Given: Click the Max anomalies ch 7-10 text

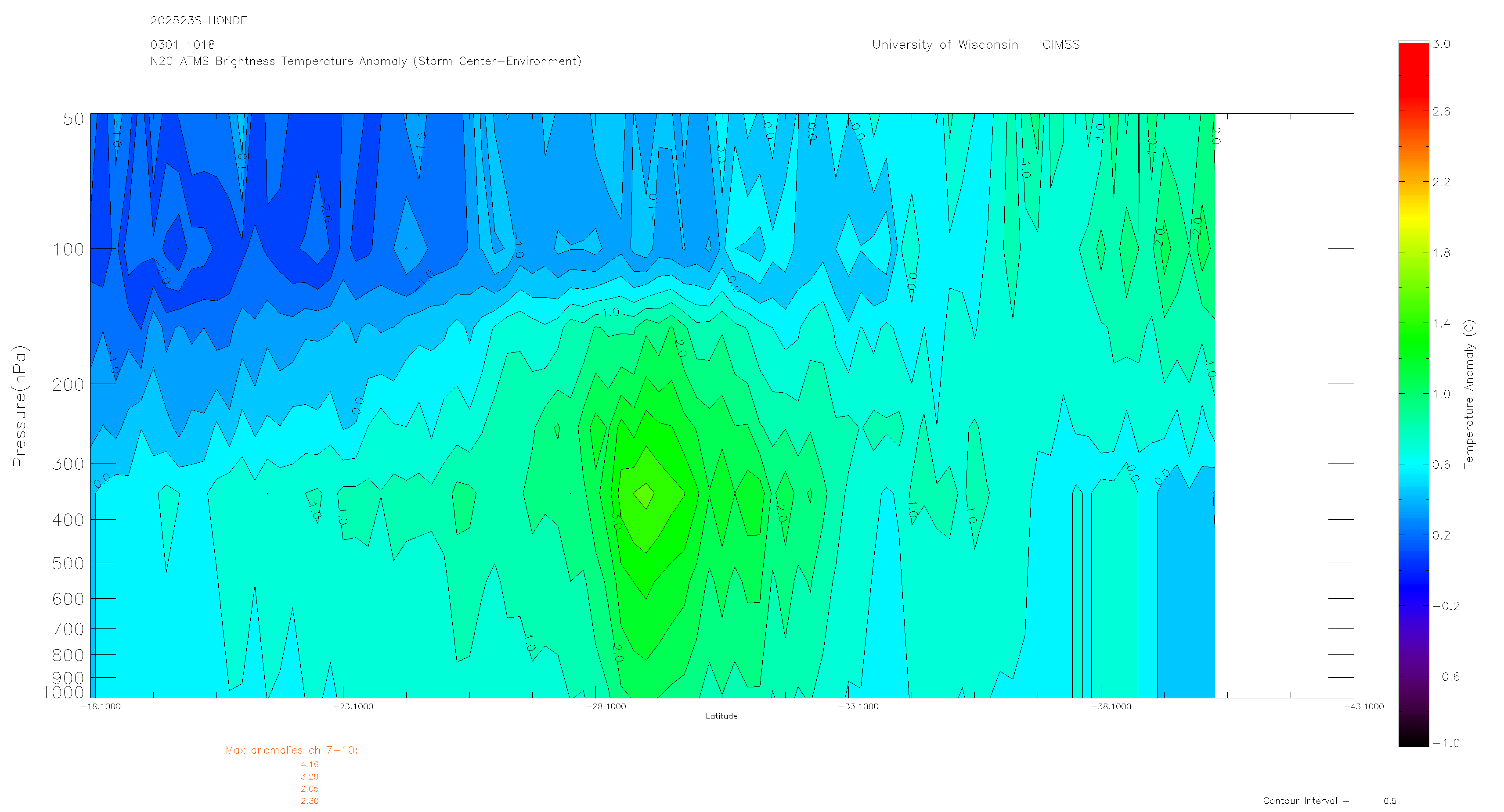Looking at the screenshot, I should coord(291,750).
